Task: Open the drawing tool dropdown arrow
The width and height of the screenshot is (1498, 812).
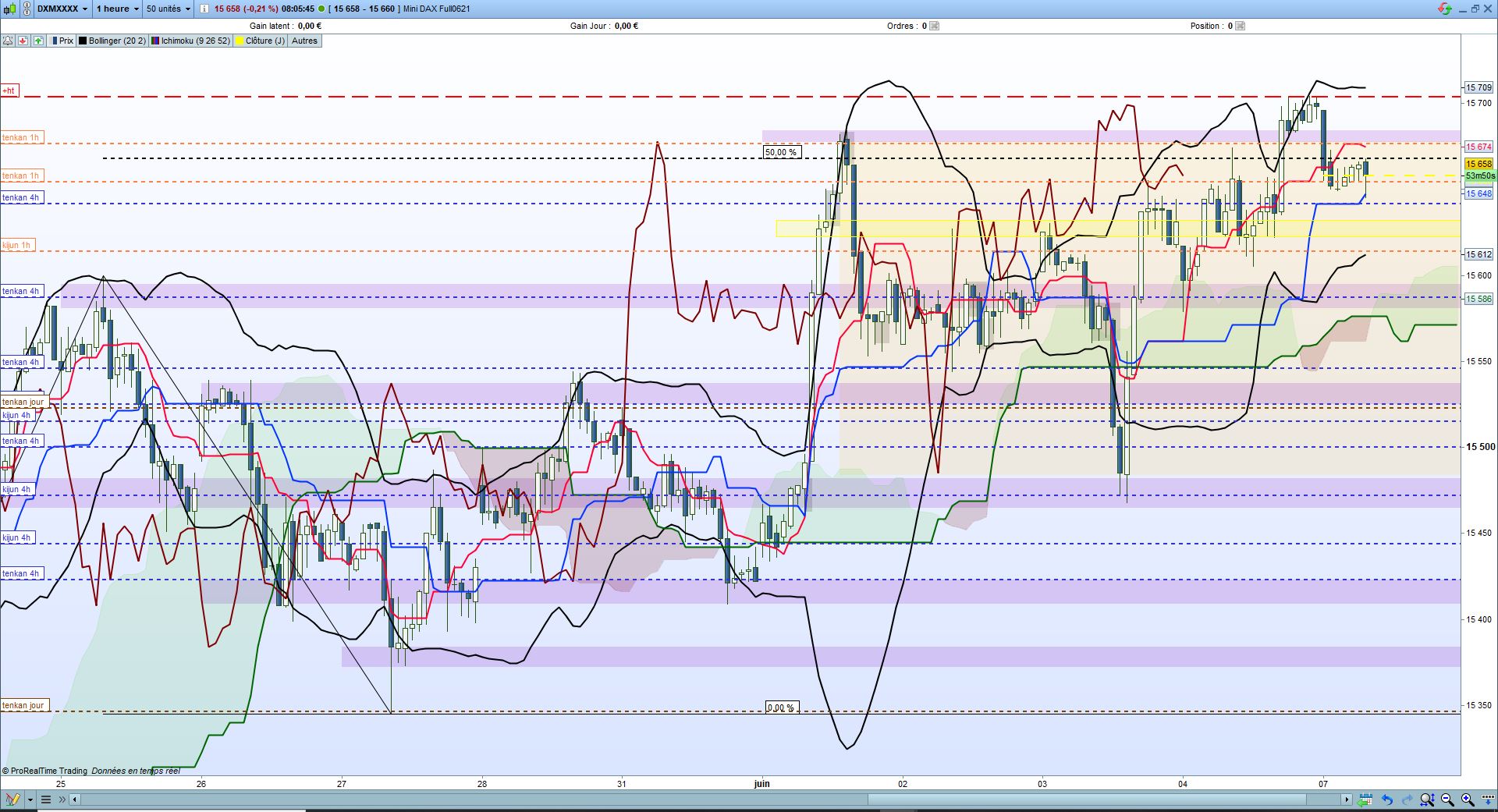Action: 30,800
